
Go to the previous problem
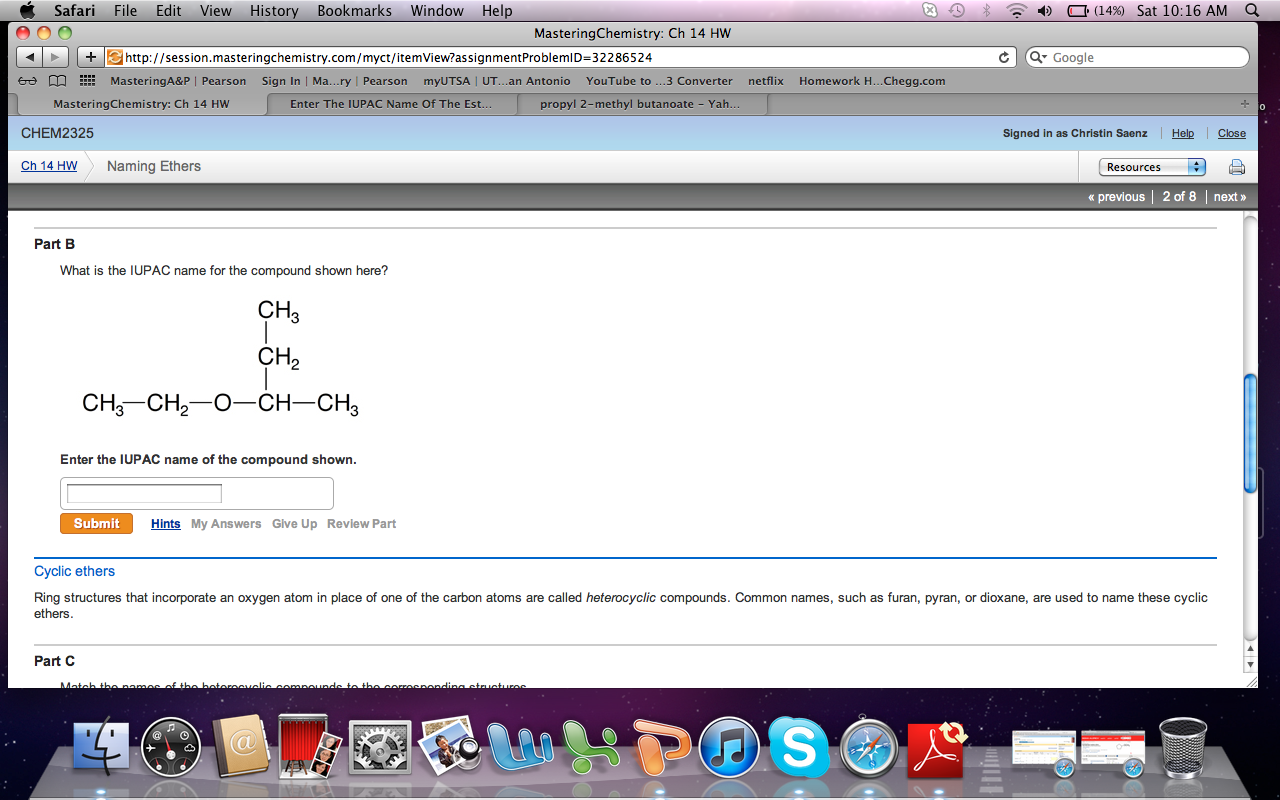point(1116,197)
